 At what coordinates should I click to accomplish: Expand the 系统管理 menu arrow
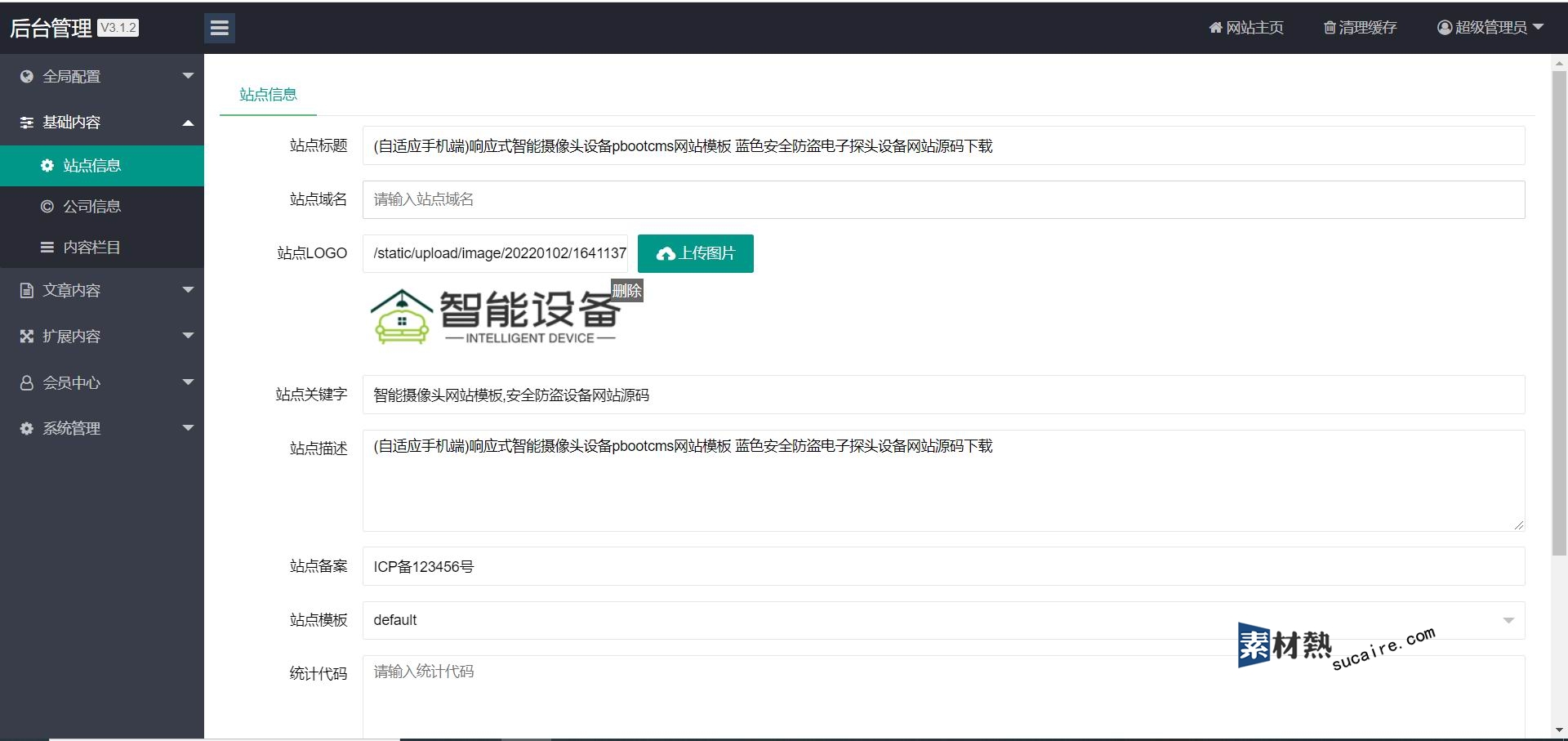(188, 427)
